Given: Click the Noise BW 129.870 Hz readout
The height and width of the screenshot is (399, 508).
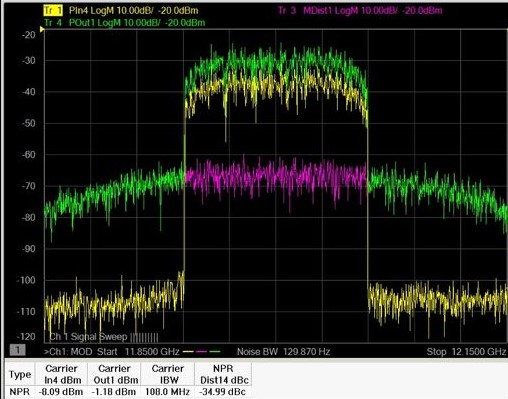Looking at the screenshot, I should 283,352.
